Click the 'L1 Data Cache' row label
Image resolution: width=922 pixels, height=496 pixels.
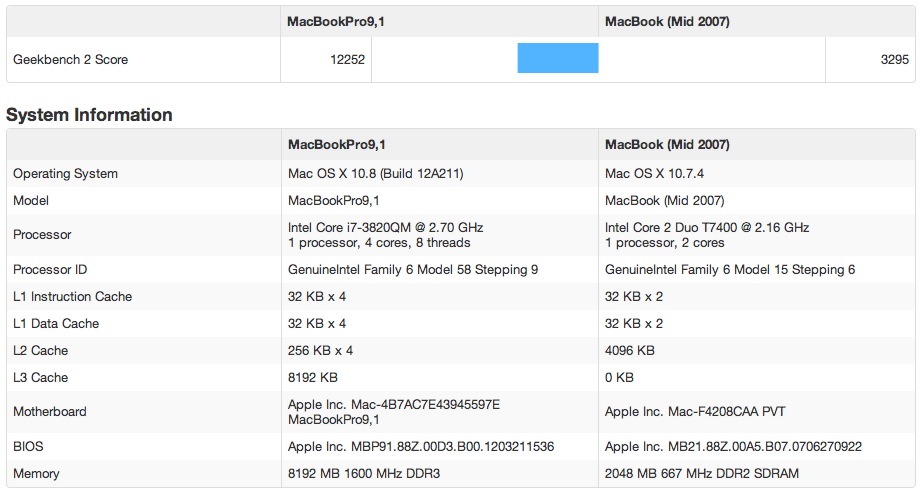[x=56, y=324]
